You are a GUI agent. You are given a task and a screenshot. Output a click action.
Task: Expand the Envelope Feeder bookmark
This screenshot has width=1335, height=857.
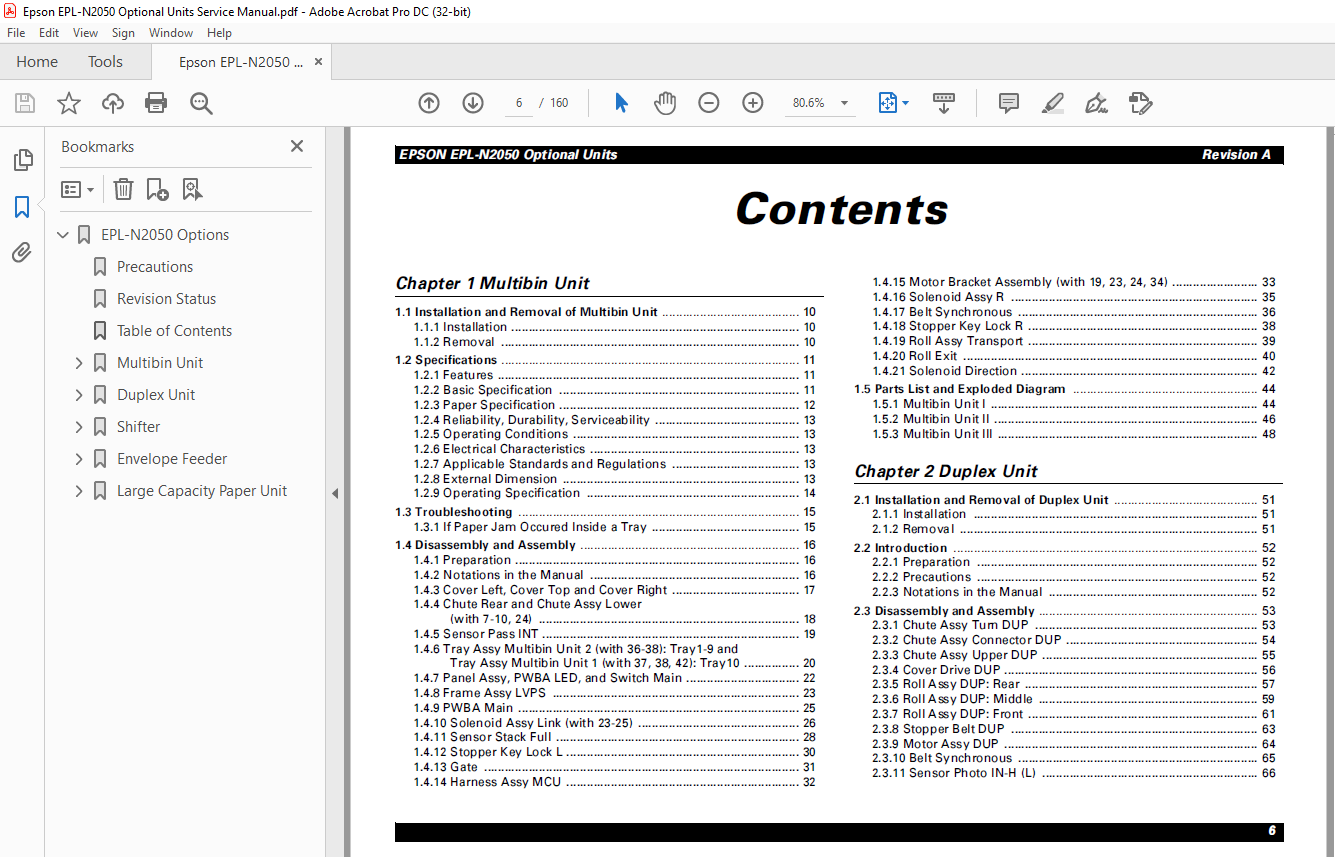(x=79, y=459)
